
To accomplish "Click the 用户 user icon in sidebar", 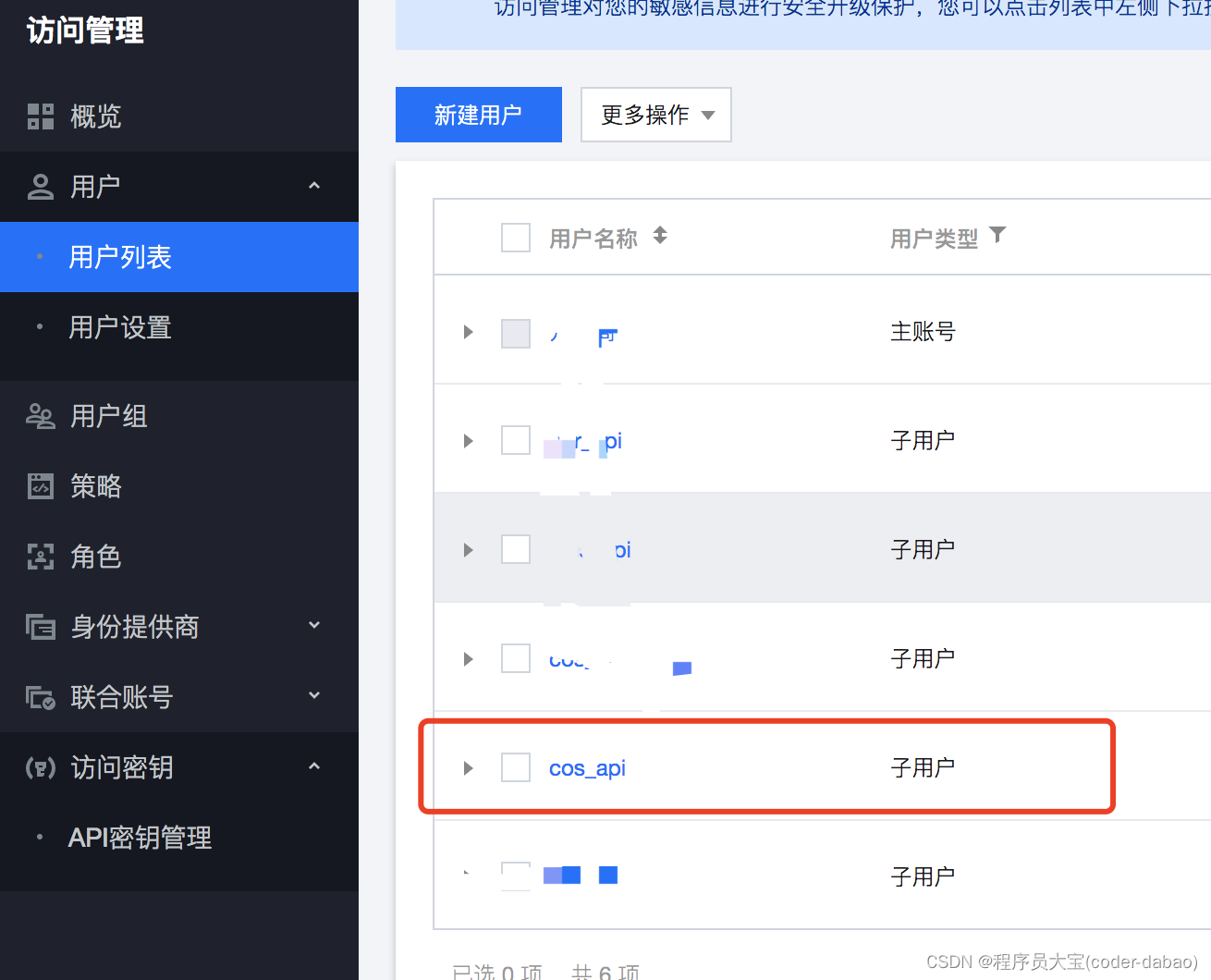I will (39, 186).
